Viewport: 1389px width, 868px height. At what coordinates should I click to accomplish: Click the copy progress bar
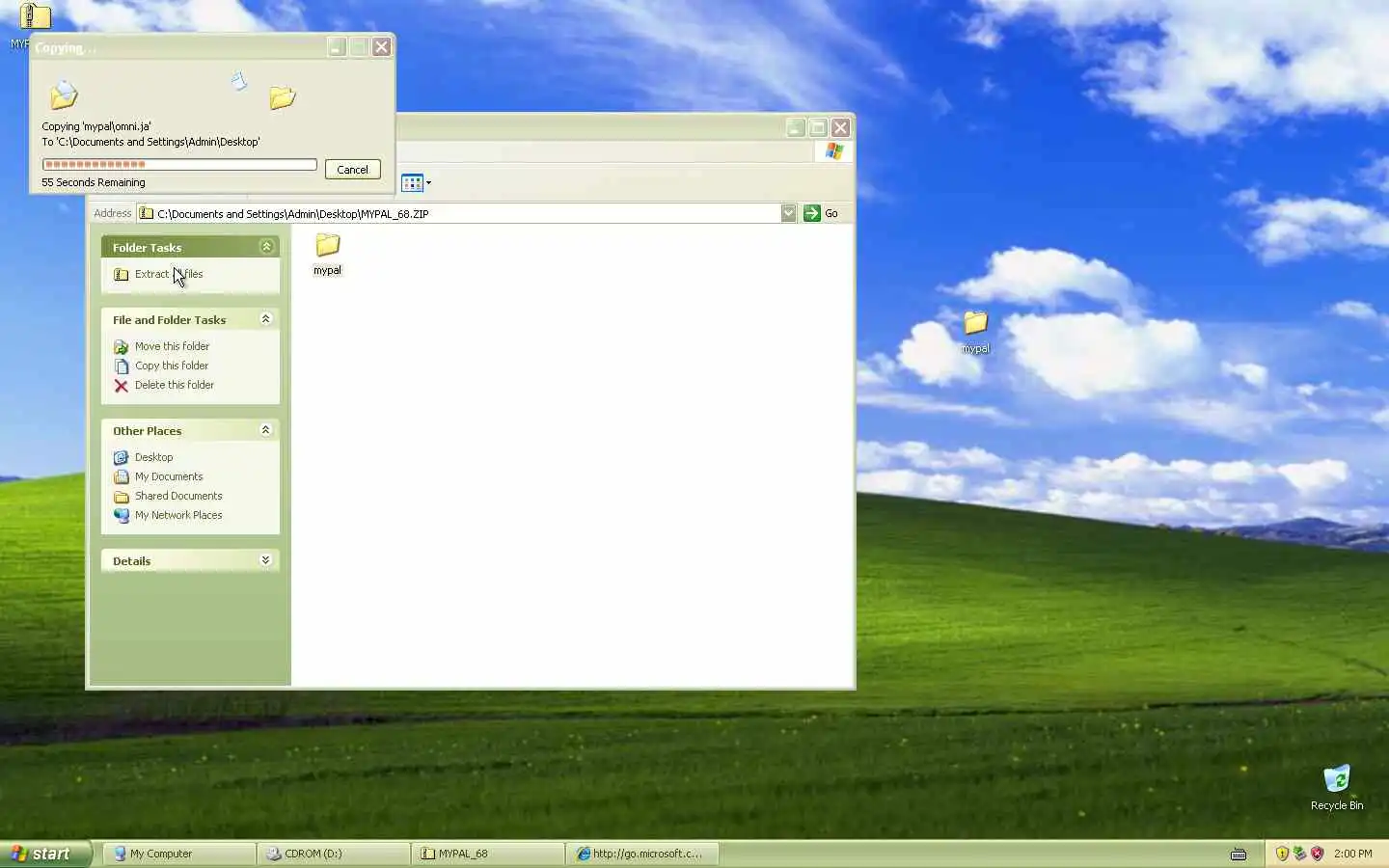coord(179,164)
